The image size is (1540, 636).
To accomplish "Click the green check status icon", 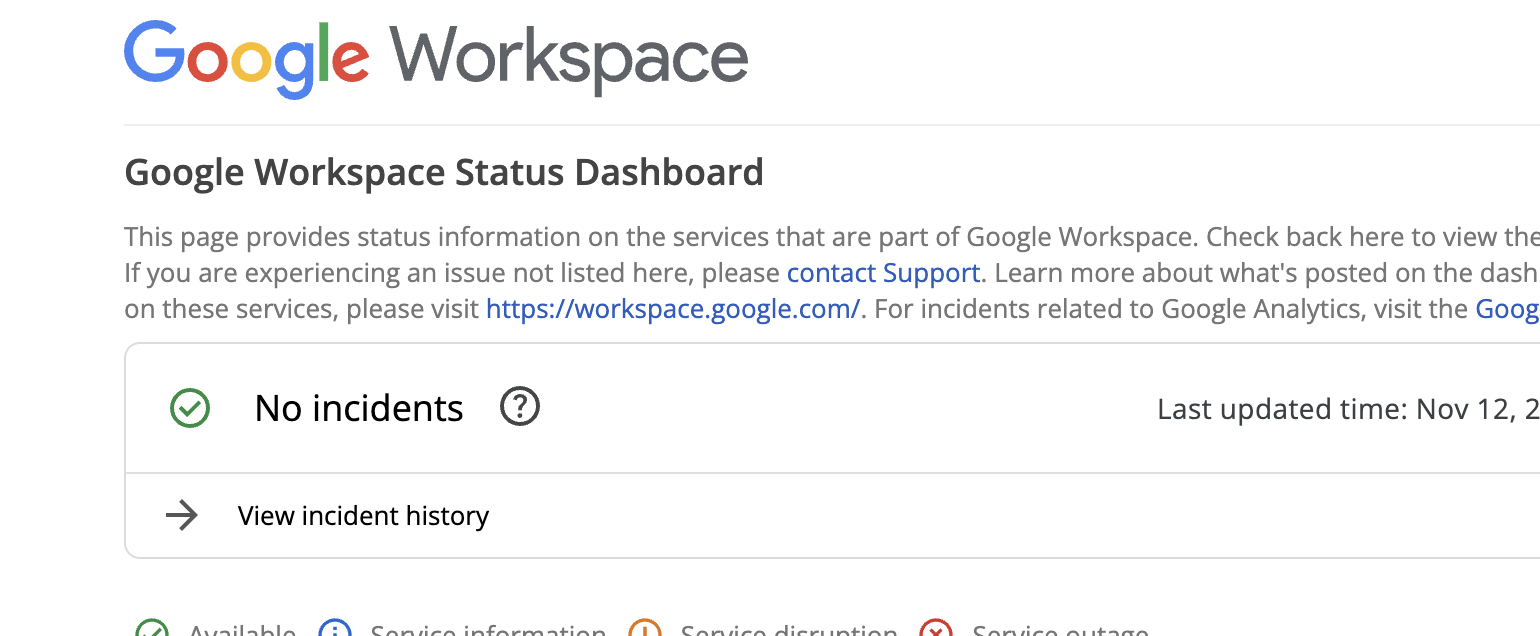I will tap(189, 408).
